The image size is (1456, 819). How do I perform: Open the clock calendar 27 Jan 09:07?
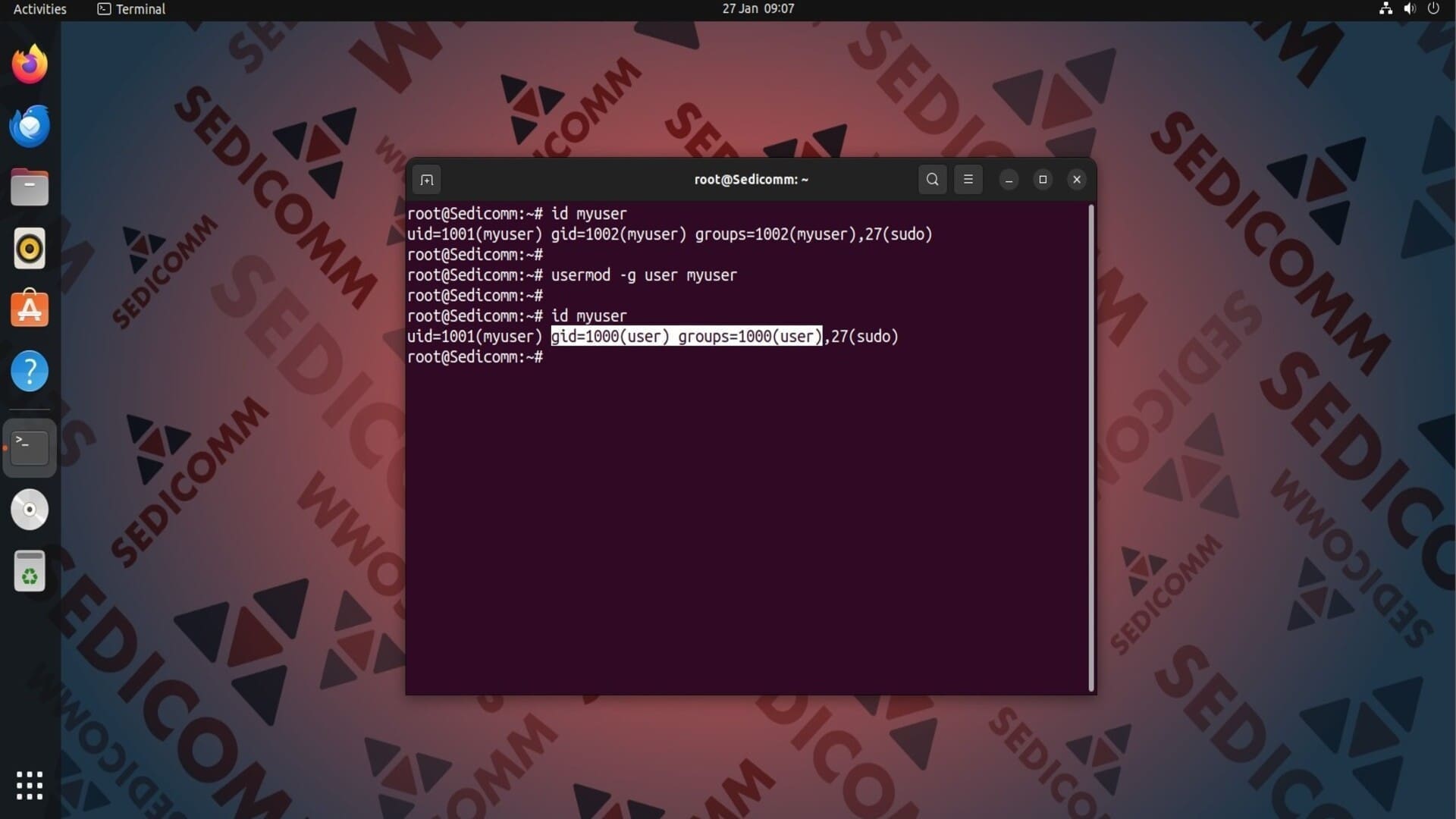pyautogui.click(x=758, y=9)
